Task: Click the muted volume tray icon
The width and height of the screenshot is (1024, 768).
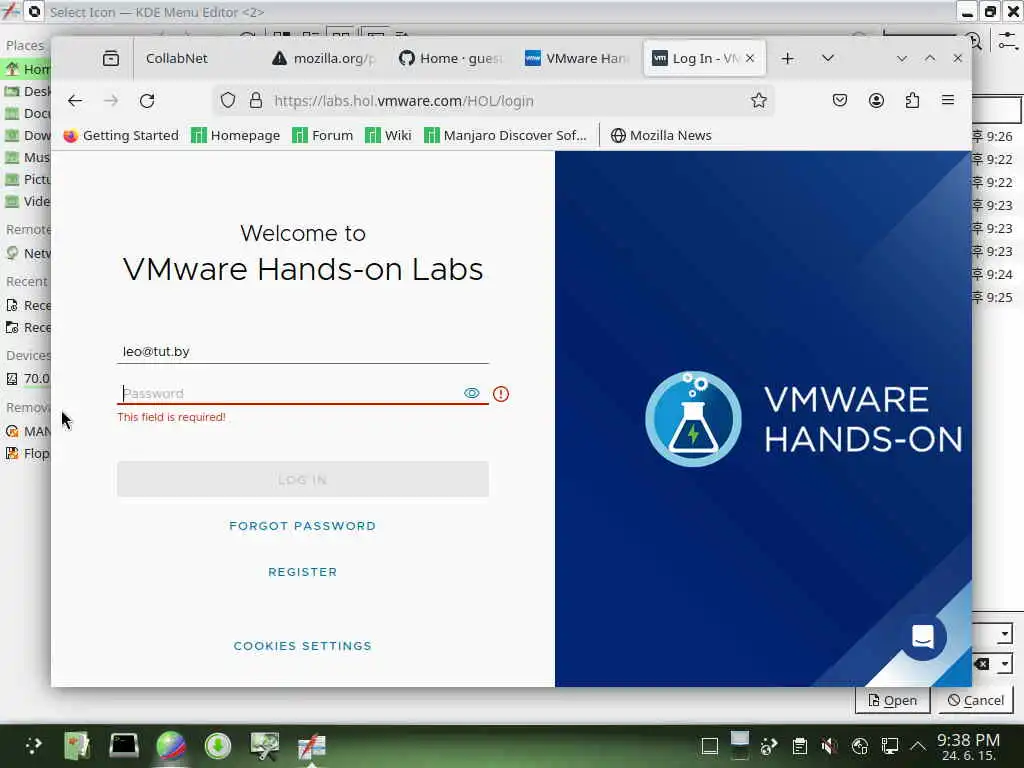Action: (x=829, y=746)
